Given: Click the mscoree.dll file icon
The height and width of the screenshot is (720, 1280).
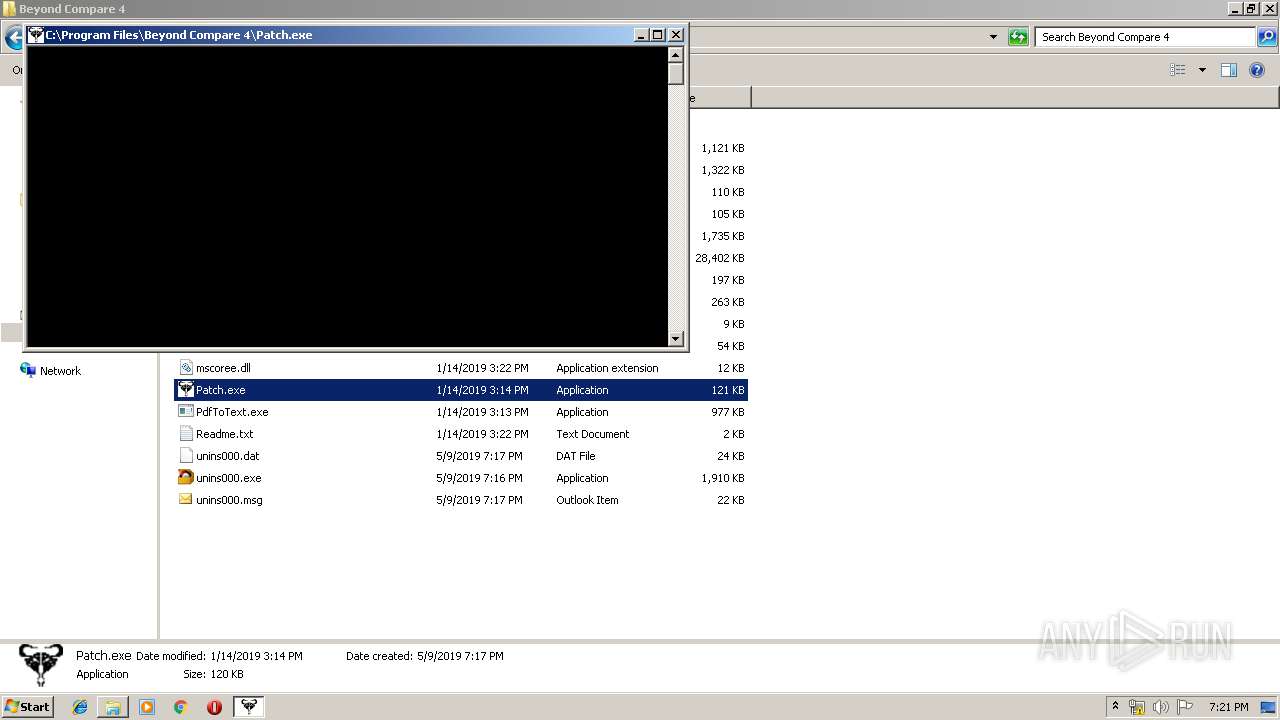Looking at the screenshot, I should click(x=185, y=368).
